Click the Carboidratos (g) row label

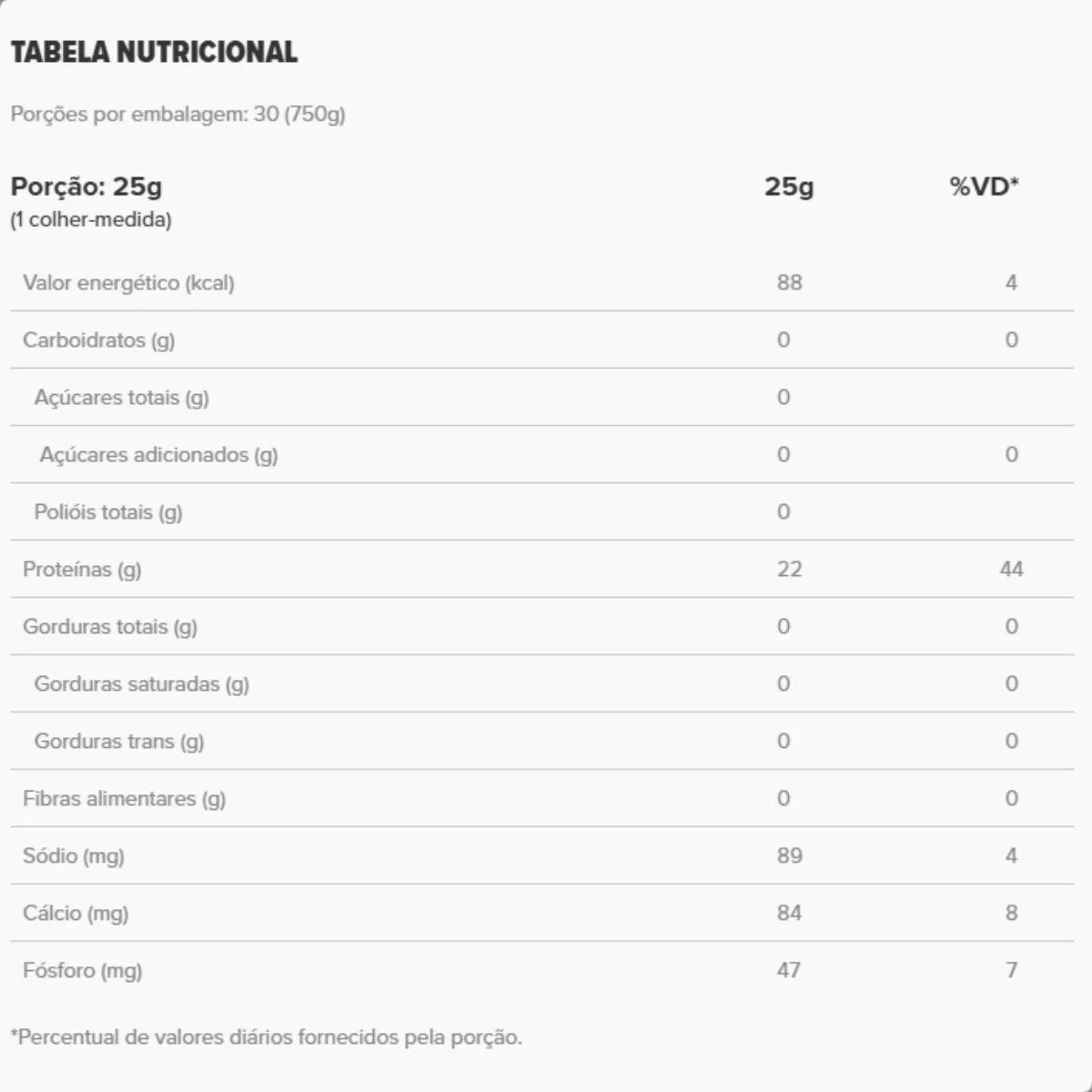(x=98, y=340)
